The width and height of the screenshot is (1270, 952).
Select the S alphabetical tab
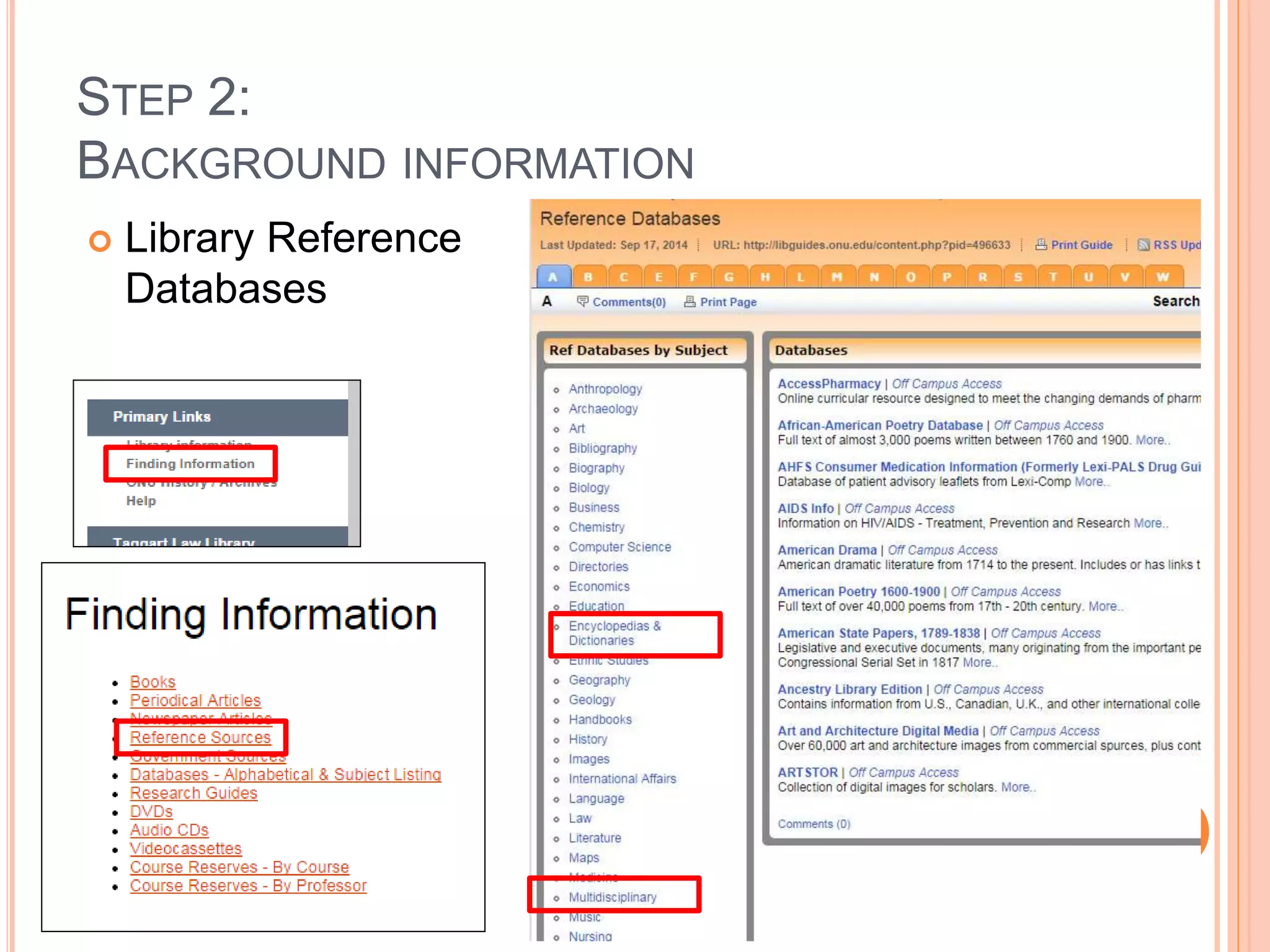1018,276
